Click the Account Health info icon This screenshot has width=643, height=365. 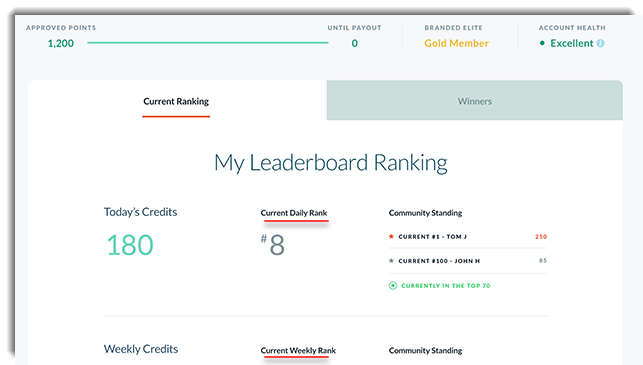tap(600, 43)
